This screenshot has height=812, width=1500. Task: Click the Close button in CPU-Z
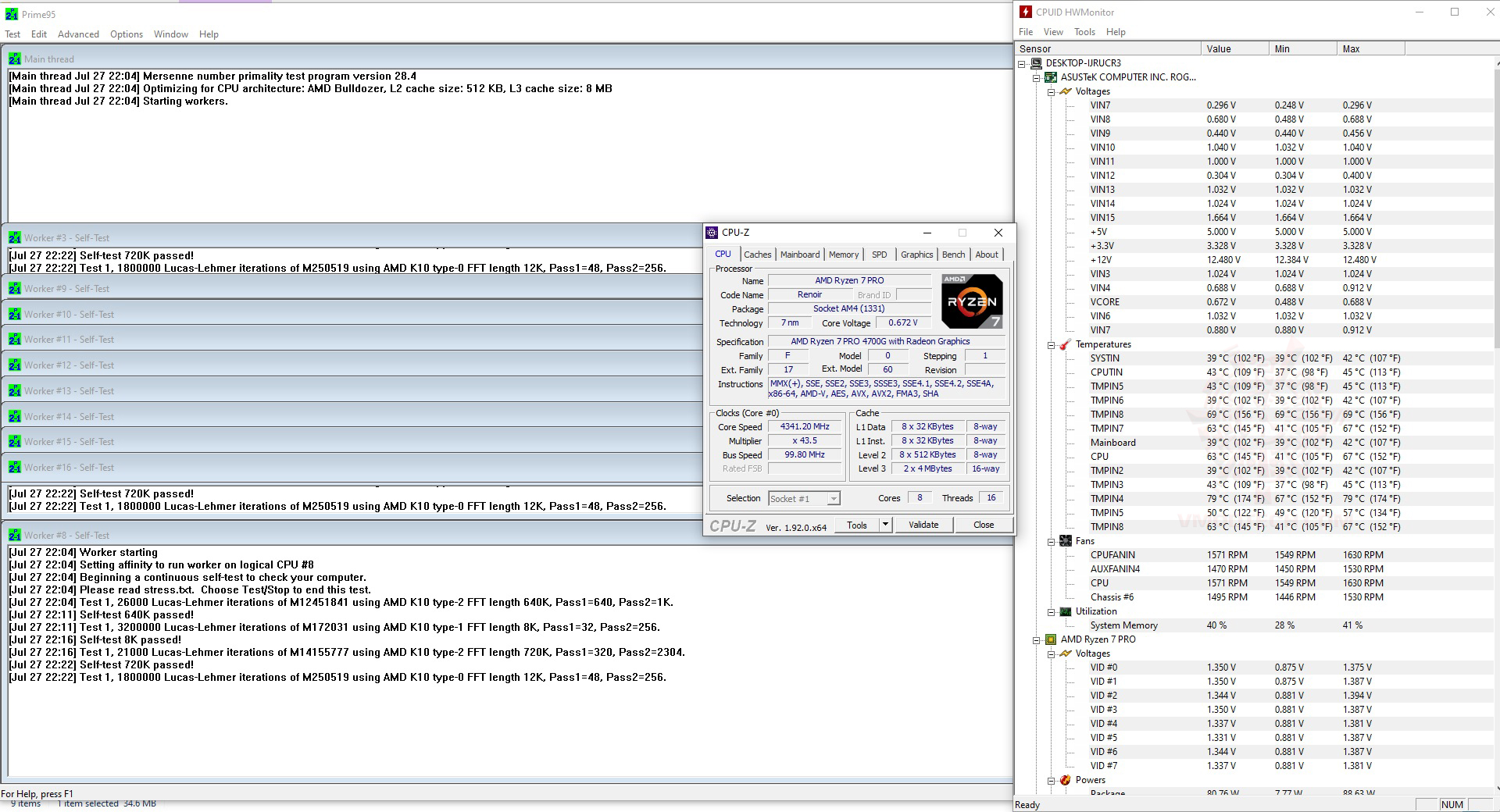pos(984,525)
